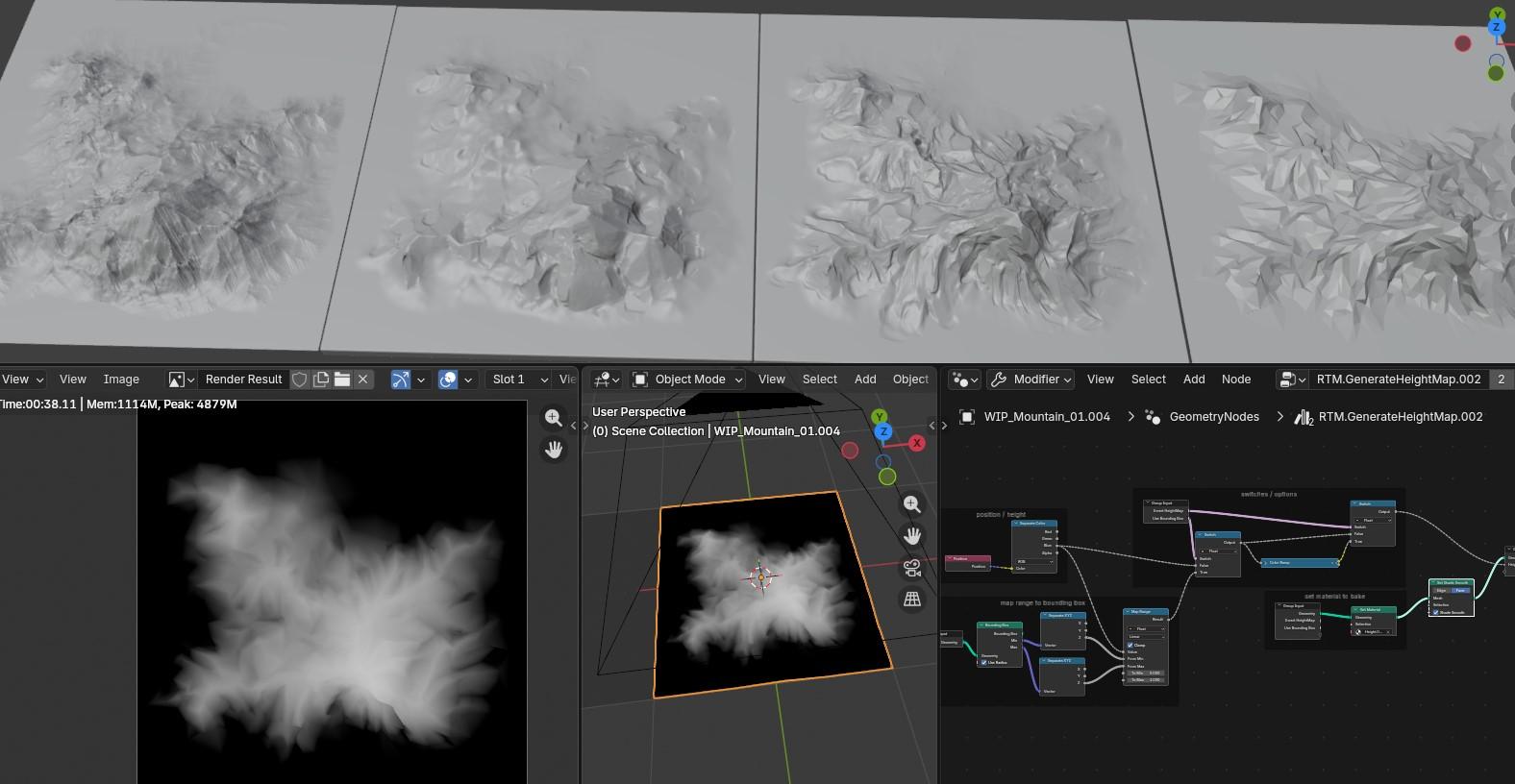Unlink Render Result with the X icon

tap(363, 380)
